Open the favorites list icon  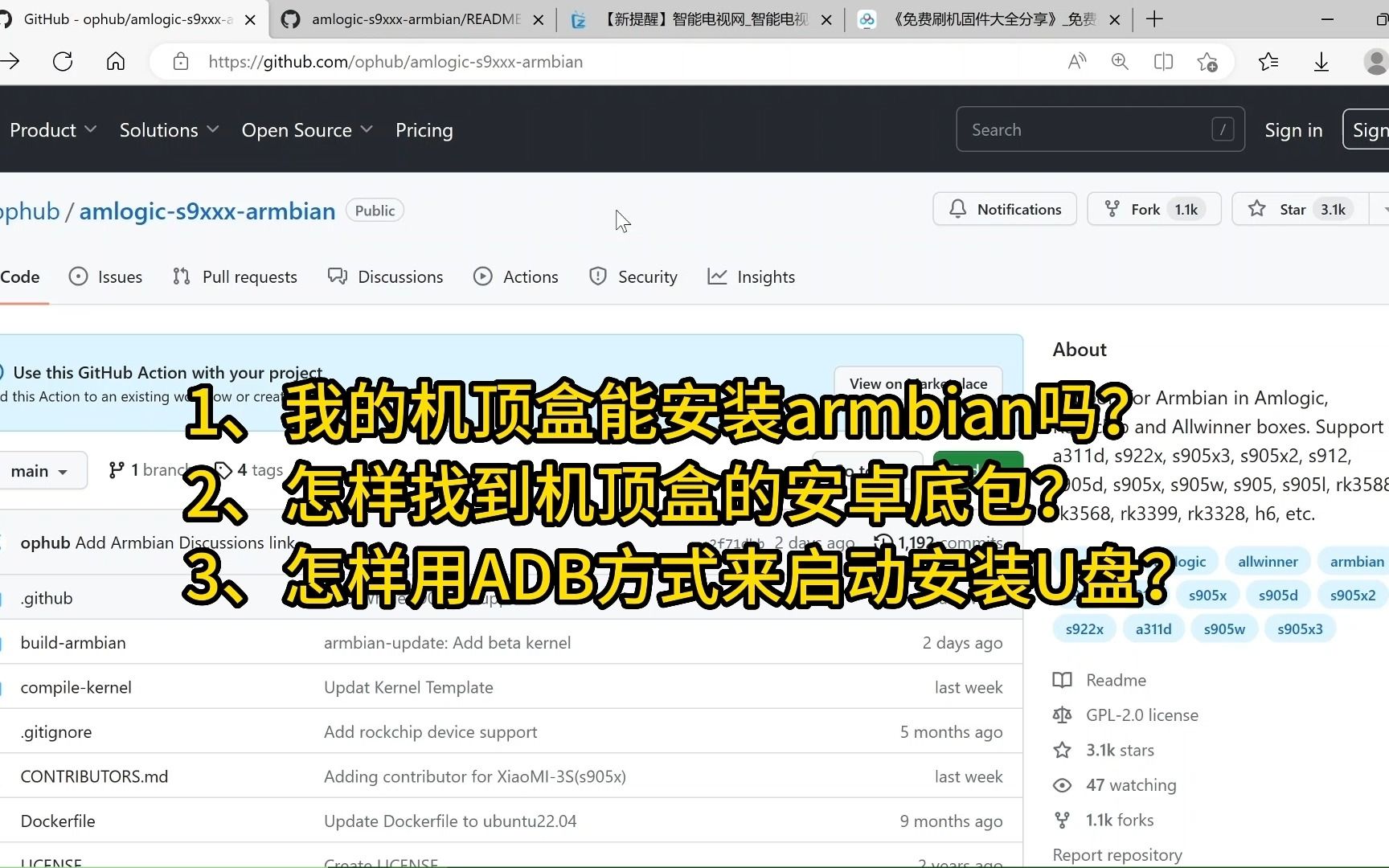tap(1268, 62)
